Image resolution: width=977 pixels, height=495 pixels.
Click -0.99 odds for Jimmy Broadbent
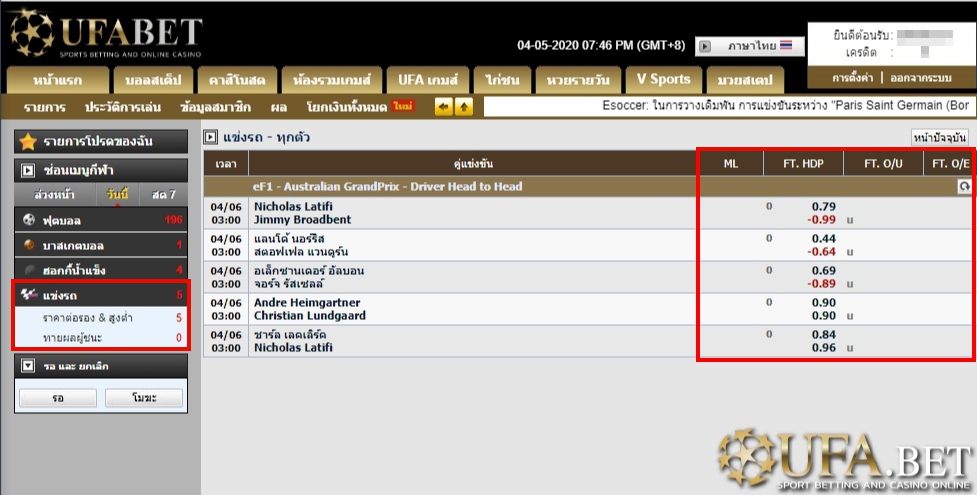click(x=821, y=219)
